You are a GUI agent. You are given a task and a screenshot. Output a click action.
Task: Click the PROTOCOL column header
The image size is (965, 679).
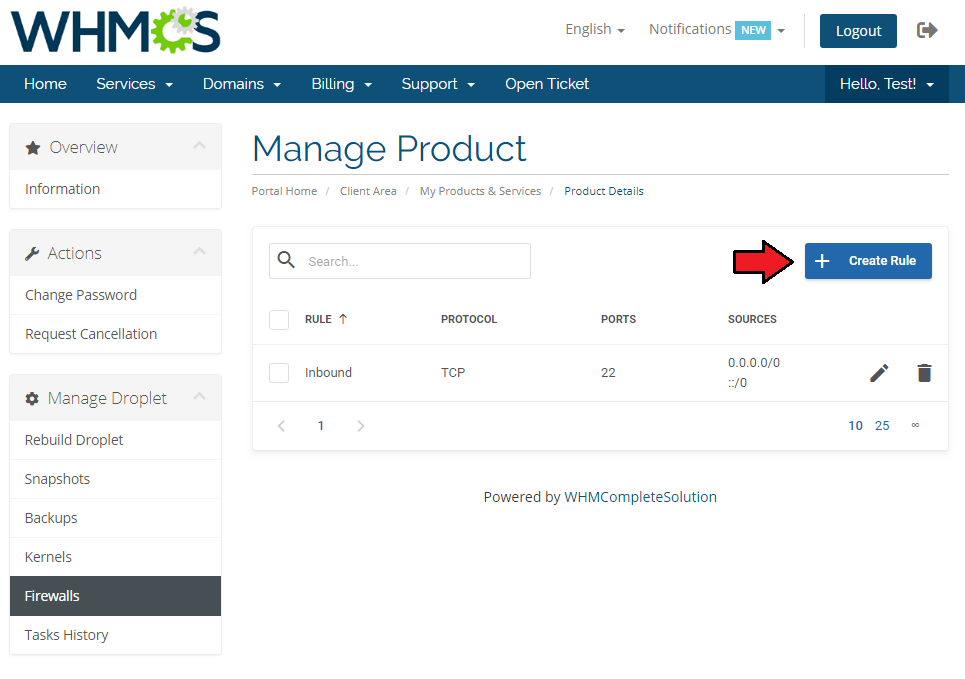point(469,319)
